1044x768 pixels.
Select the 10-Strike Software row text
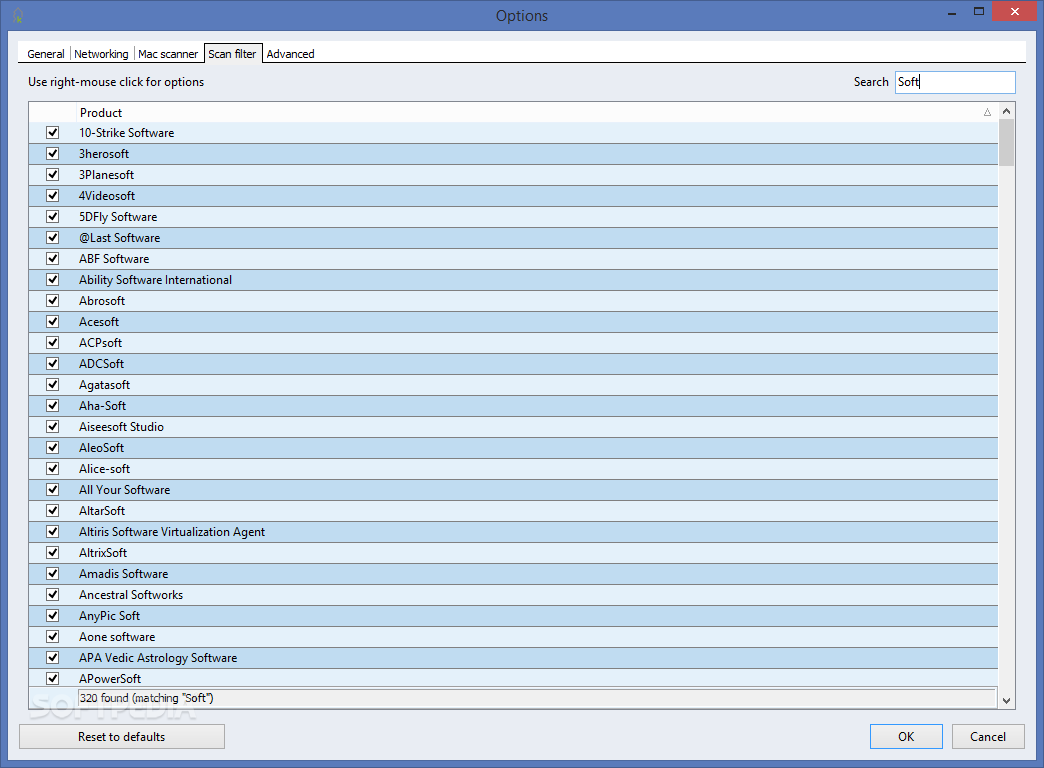pos(127,133)
